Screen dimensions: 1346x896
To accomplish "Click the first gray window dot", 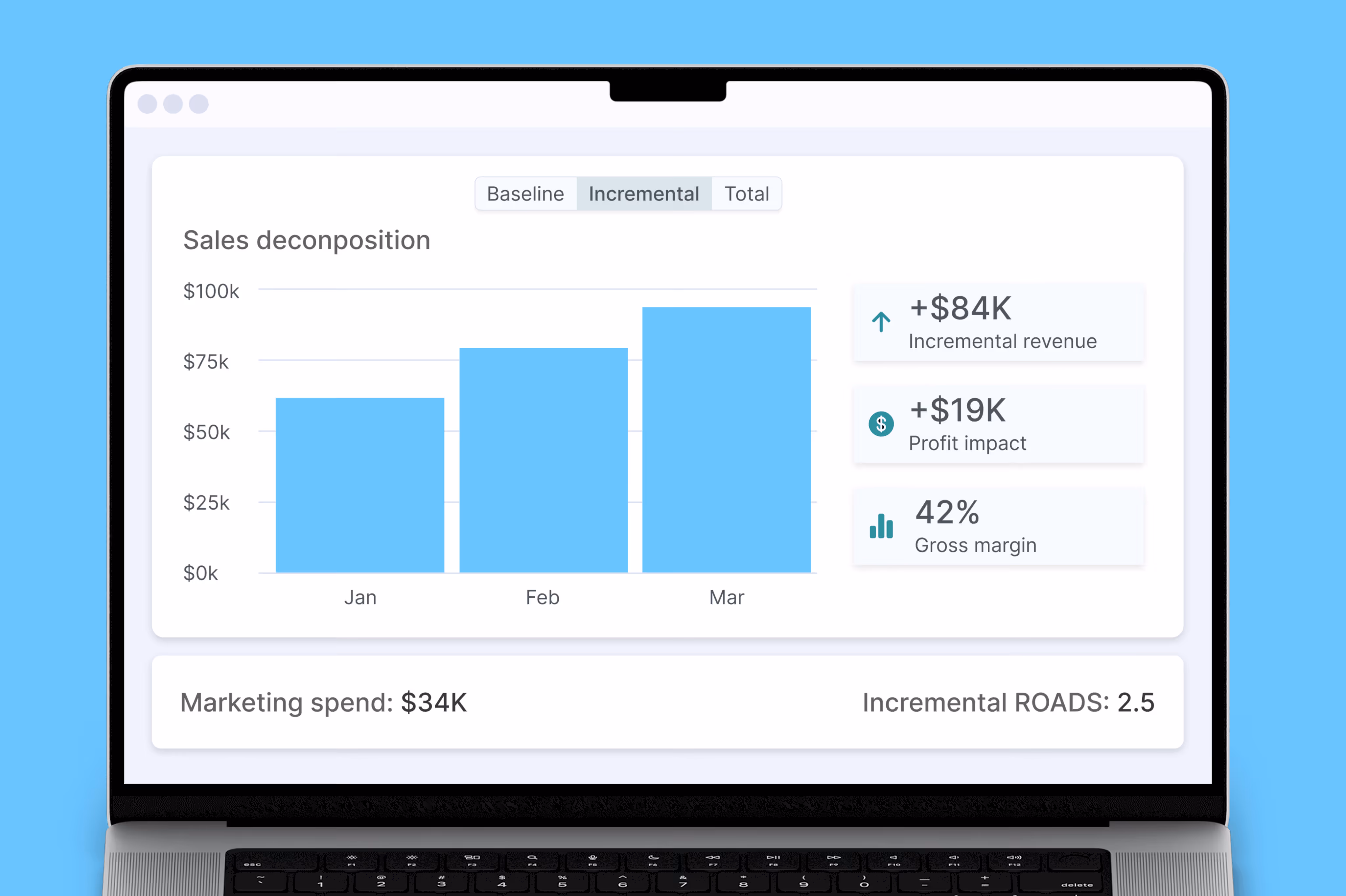I will pos(148,104).
